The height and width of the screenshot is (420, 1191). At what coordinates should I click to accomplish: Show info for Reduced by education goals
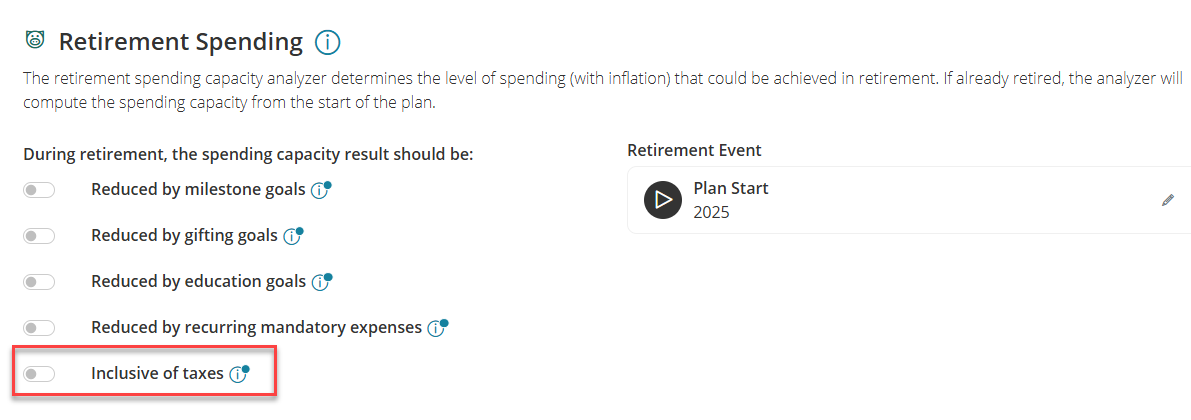tap(321, 282)
